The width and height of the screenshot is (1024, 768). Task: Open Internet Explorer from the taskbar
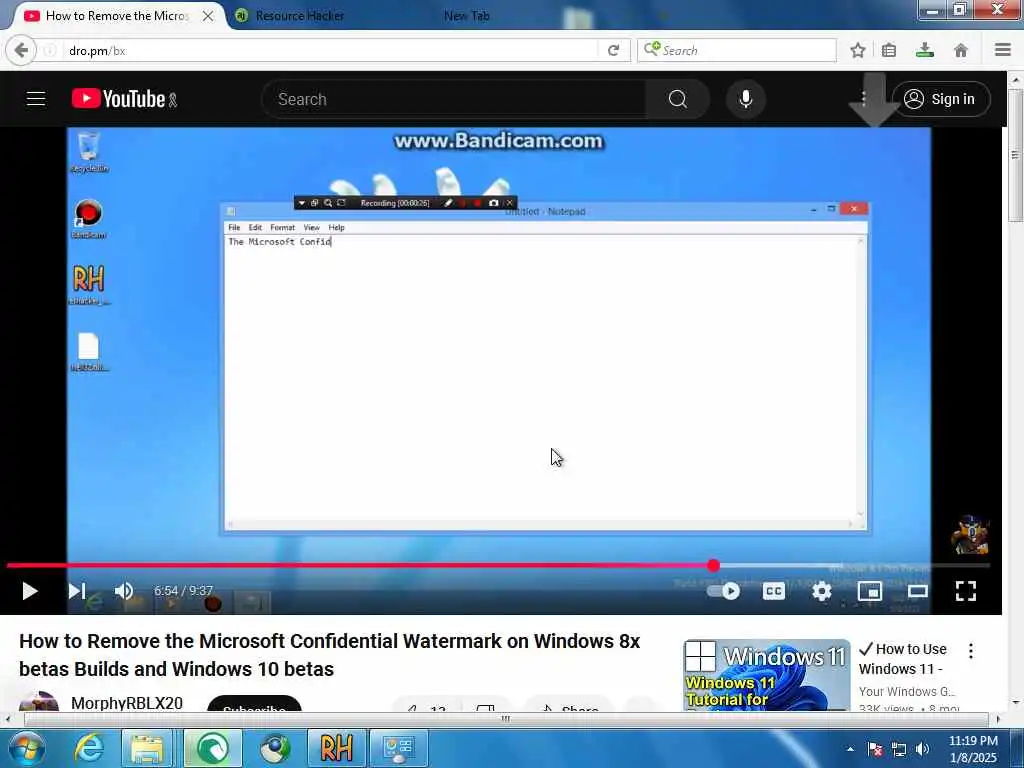pos(88,748)
